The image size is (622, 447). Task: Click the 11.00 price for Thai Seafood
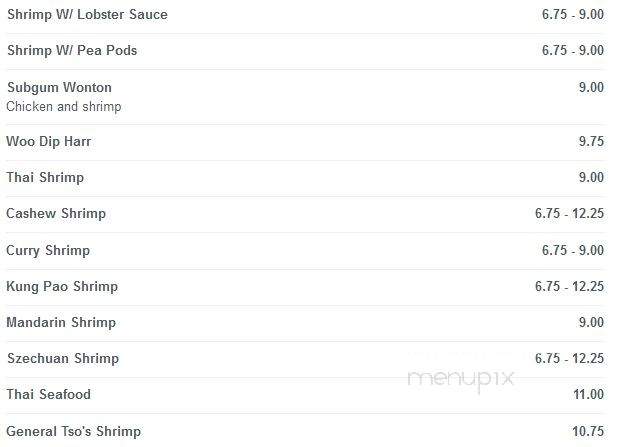click(588, 394)
